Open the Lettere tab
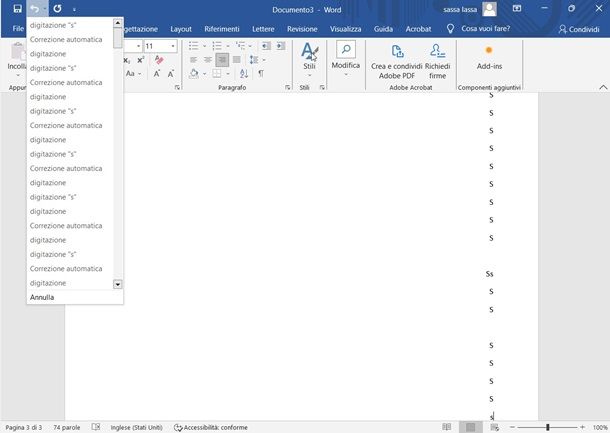Screen dimensions: 610x433 (263, 29)
